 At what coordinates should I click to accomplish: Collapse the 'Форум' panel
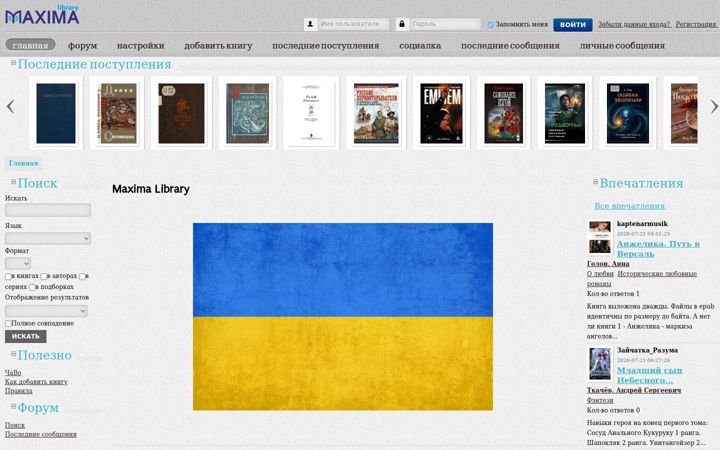(14, 406)
